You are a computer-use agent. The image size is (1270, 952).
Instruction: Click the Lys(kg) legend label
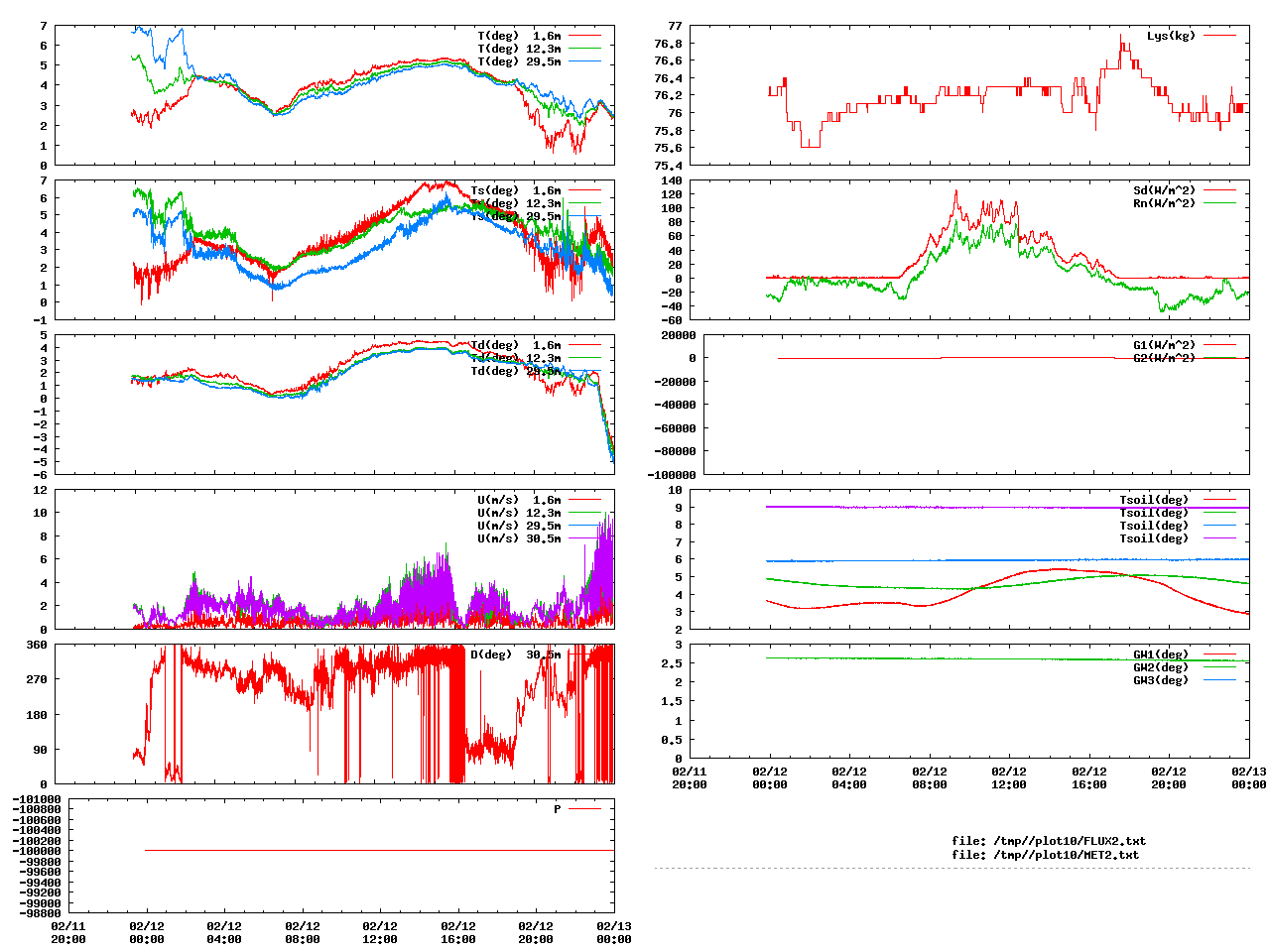[x=1172, y=36]
